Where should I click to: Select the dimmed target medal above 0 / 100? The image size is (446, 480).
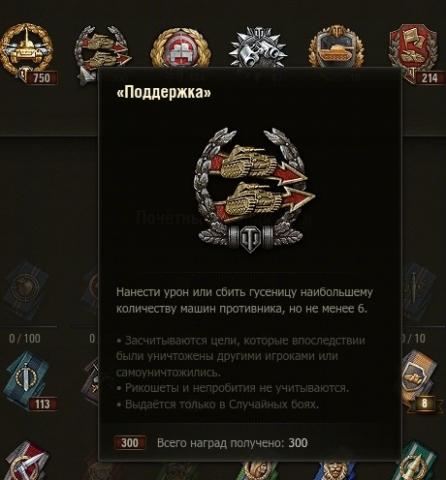coord(26,290)
